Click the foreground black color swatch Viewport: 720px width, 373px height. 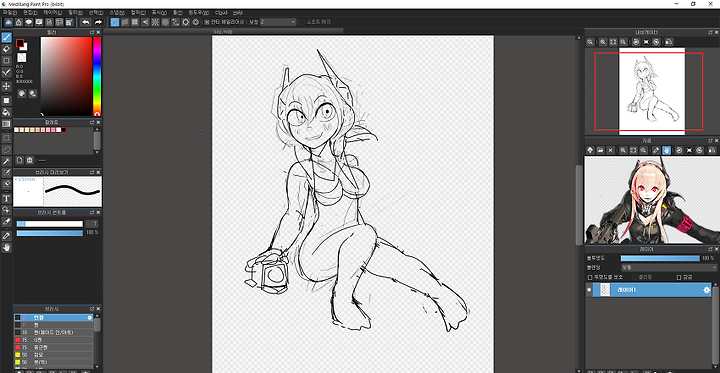pos(20,43)
